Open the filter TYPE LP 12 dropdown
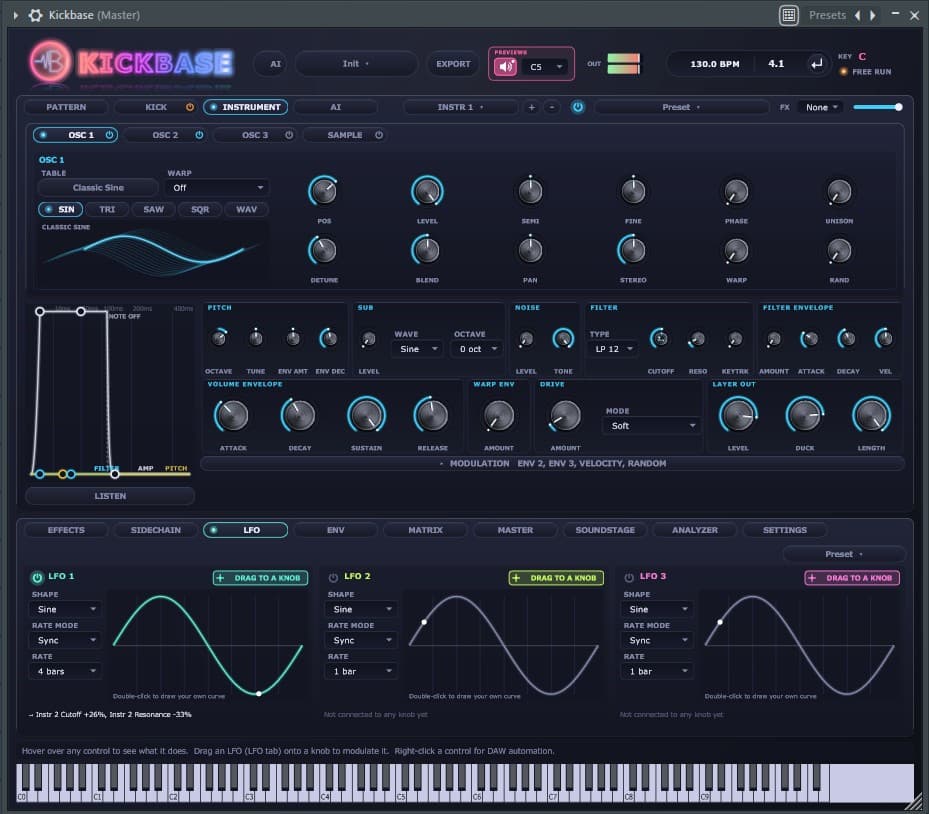929x814 pixels. [x=614, y=349]
